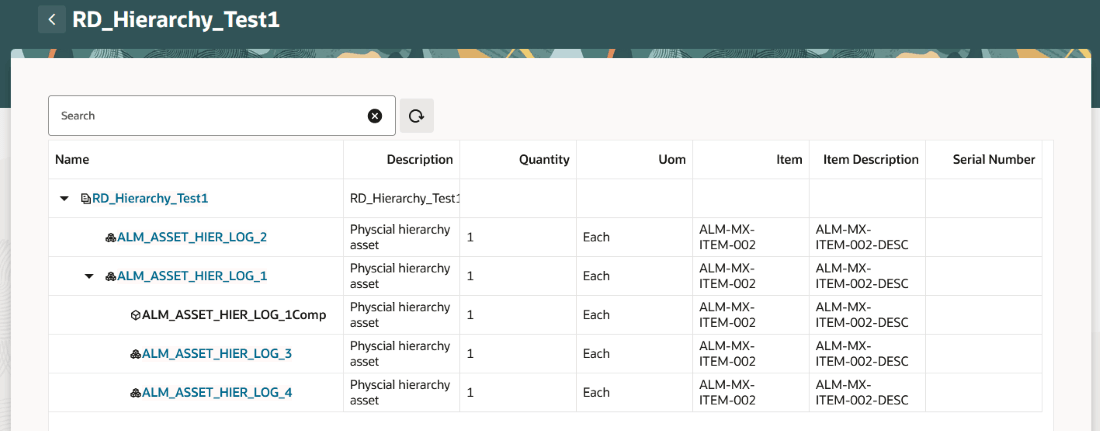Click the component icon for ALM_ASSET_HIER_LOG_1Comp
The width and height of the screenshot is (1100, 431).
[x=135, y=315]
